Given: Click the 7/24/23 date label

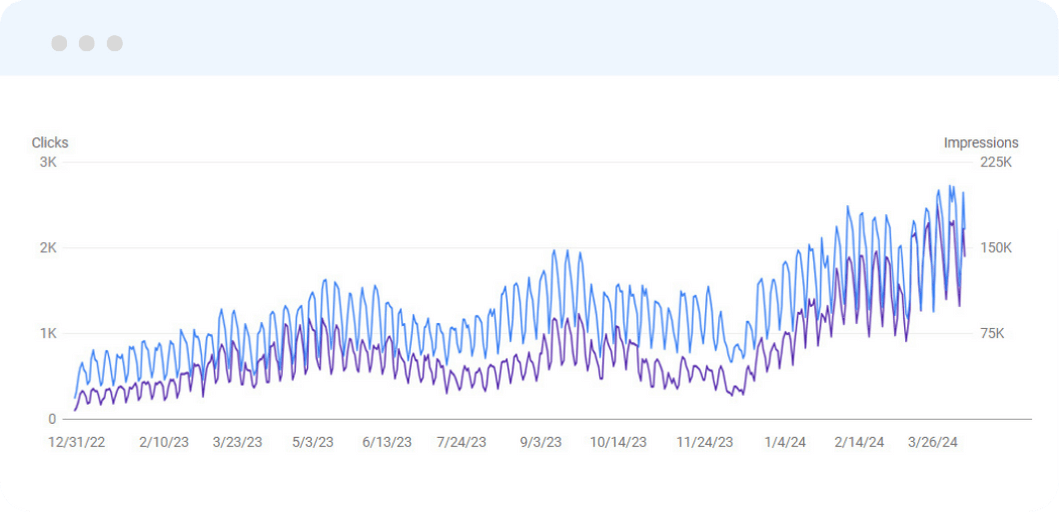Looking at the screenshot, I should point(462,442).
